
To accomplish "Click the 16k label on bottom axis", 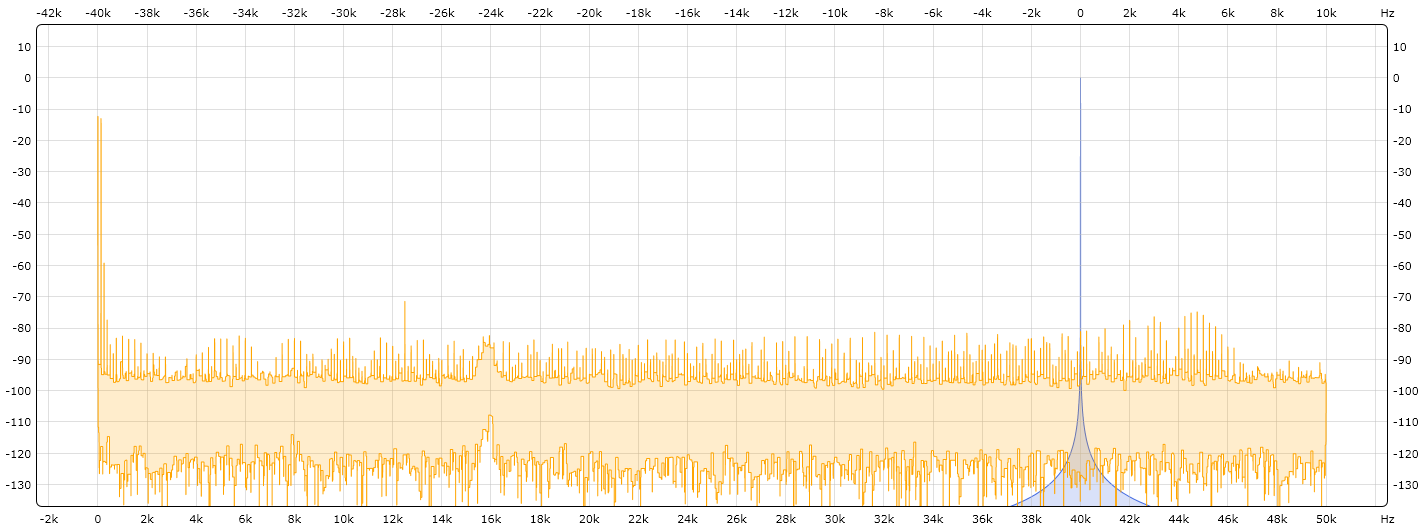I will 491,519.
